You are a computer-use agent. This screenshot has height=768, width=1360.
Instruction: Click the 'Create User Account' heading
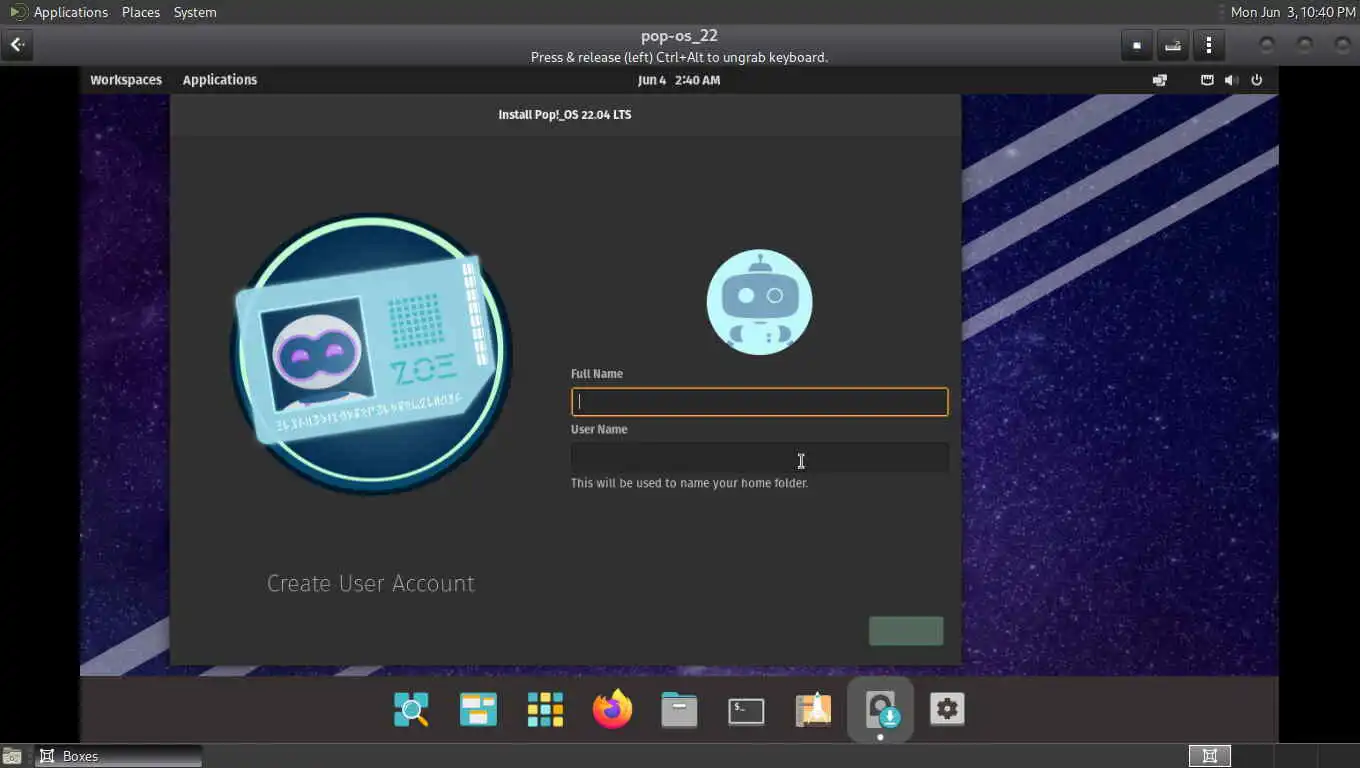(x=371, y=584)
